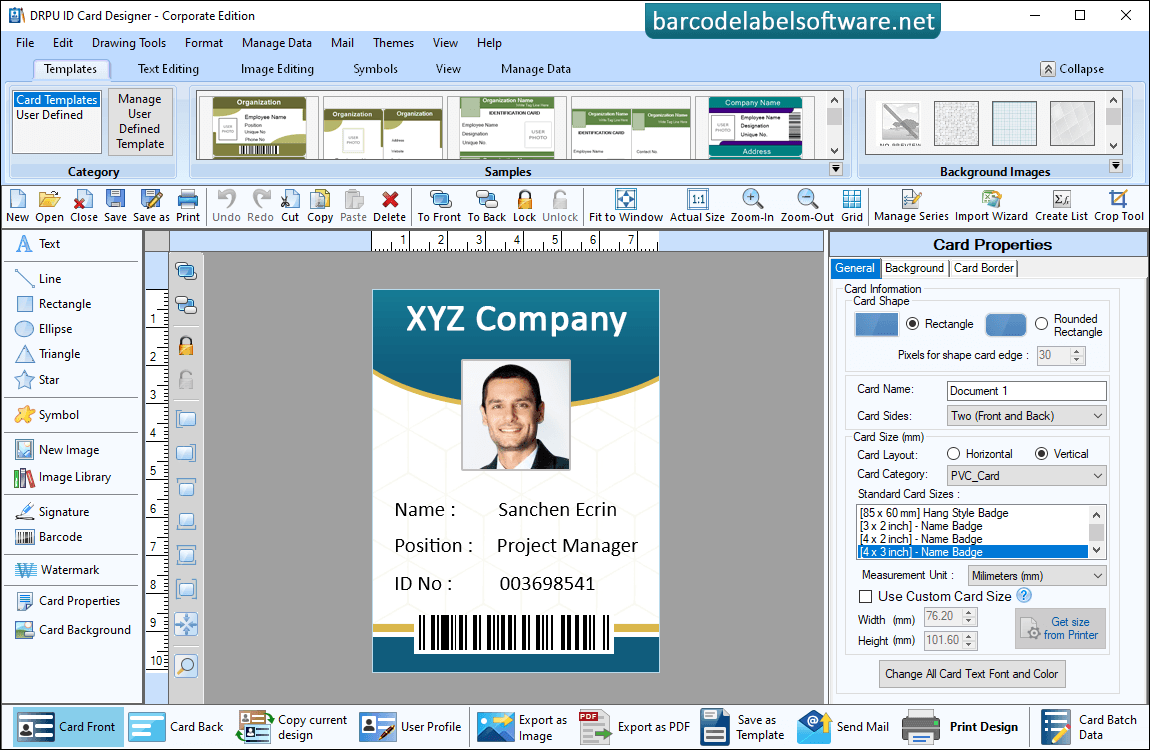Expand the Background Images gallery arrow

point(1116,166)
